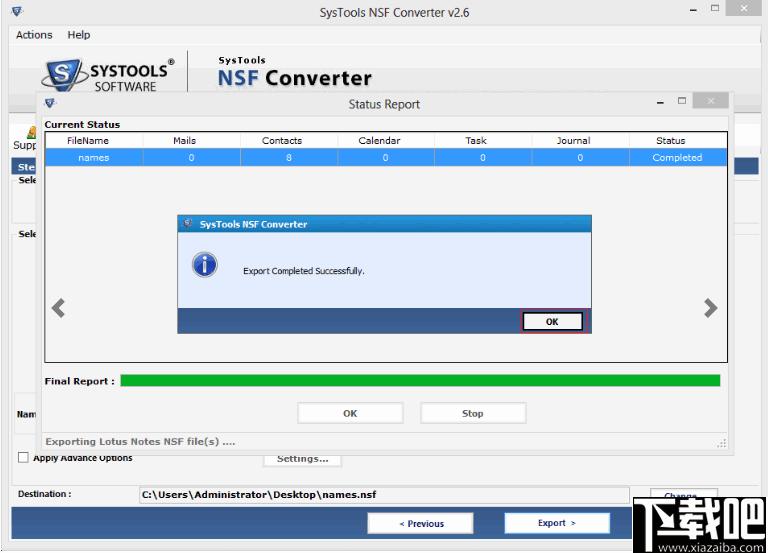The image size is (768, 553).
Task: Click the Stop button
Action: [x=473, y=413]
